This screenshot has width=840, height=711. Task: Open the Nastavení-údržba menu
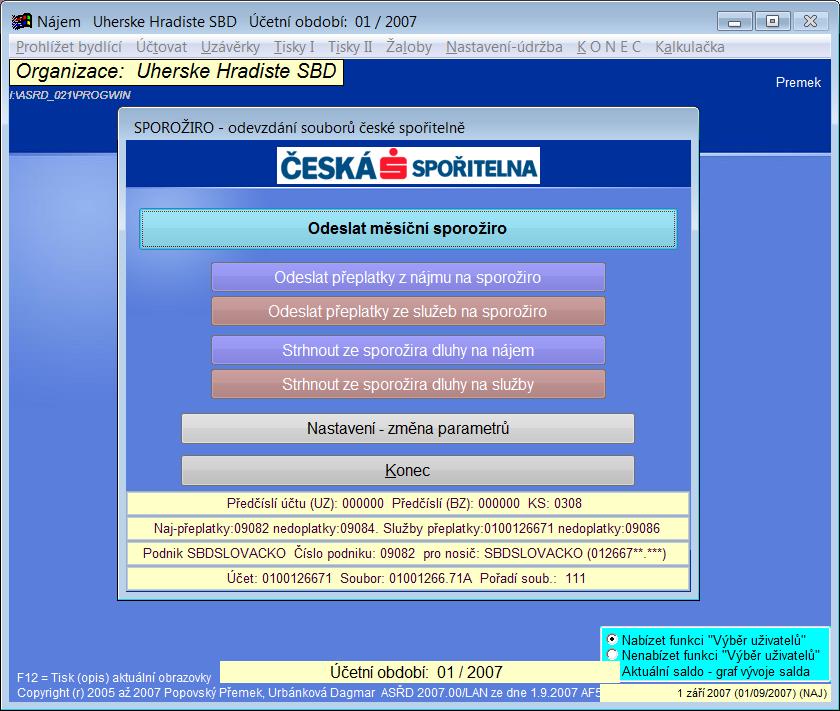(504, 47)
